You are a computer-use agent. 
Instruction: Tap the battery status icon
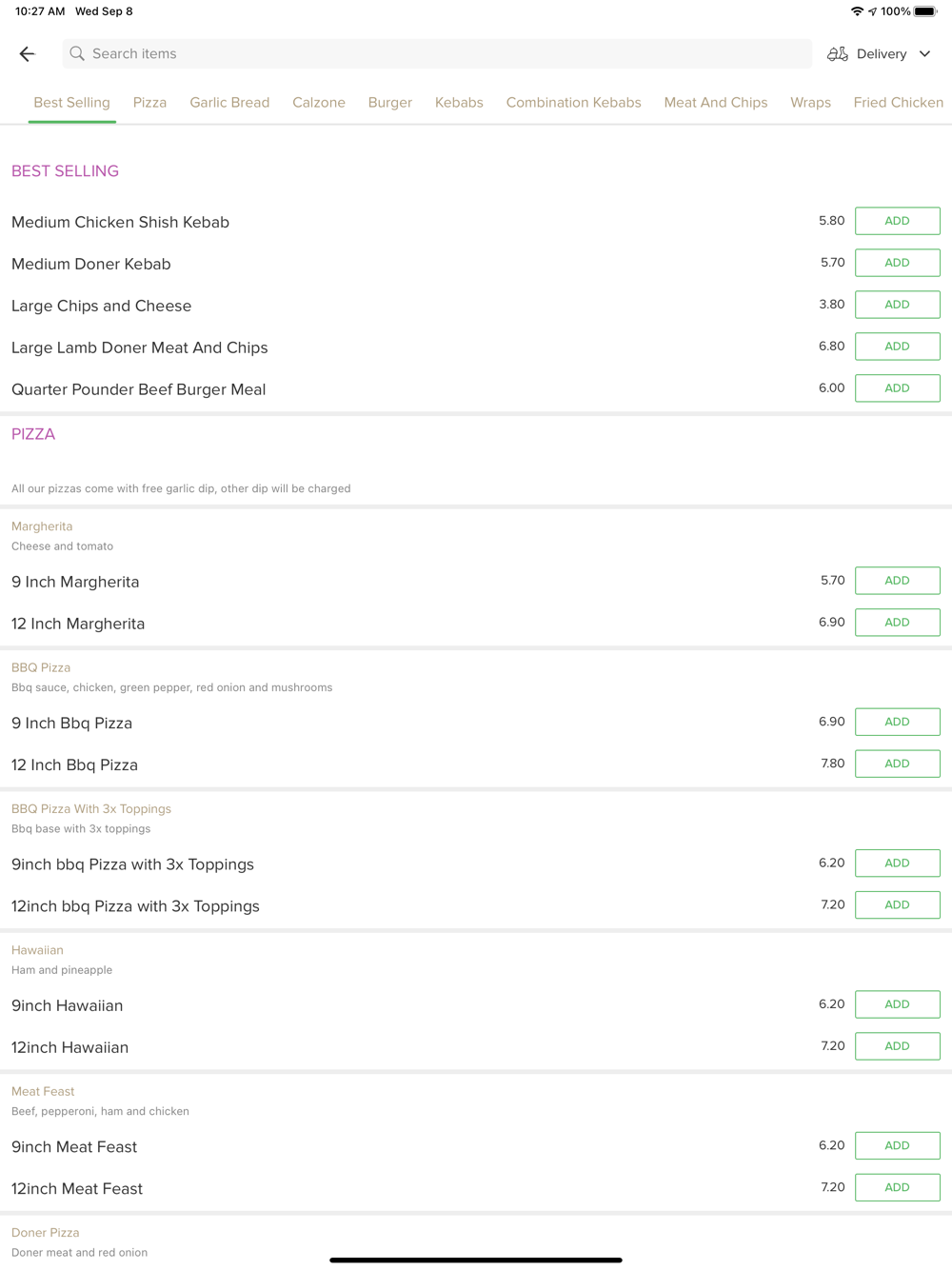925,11
